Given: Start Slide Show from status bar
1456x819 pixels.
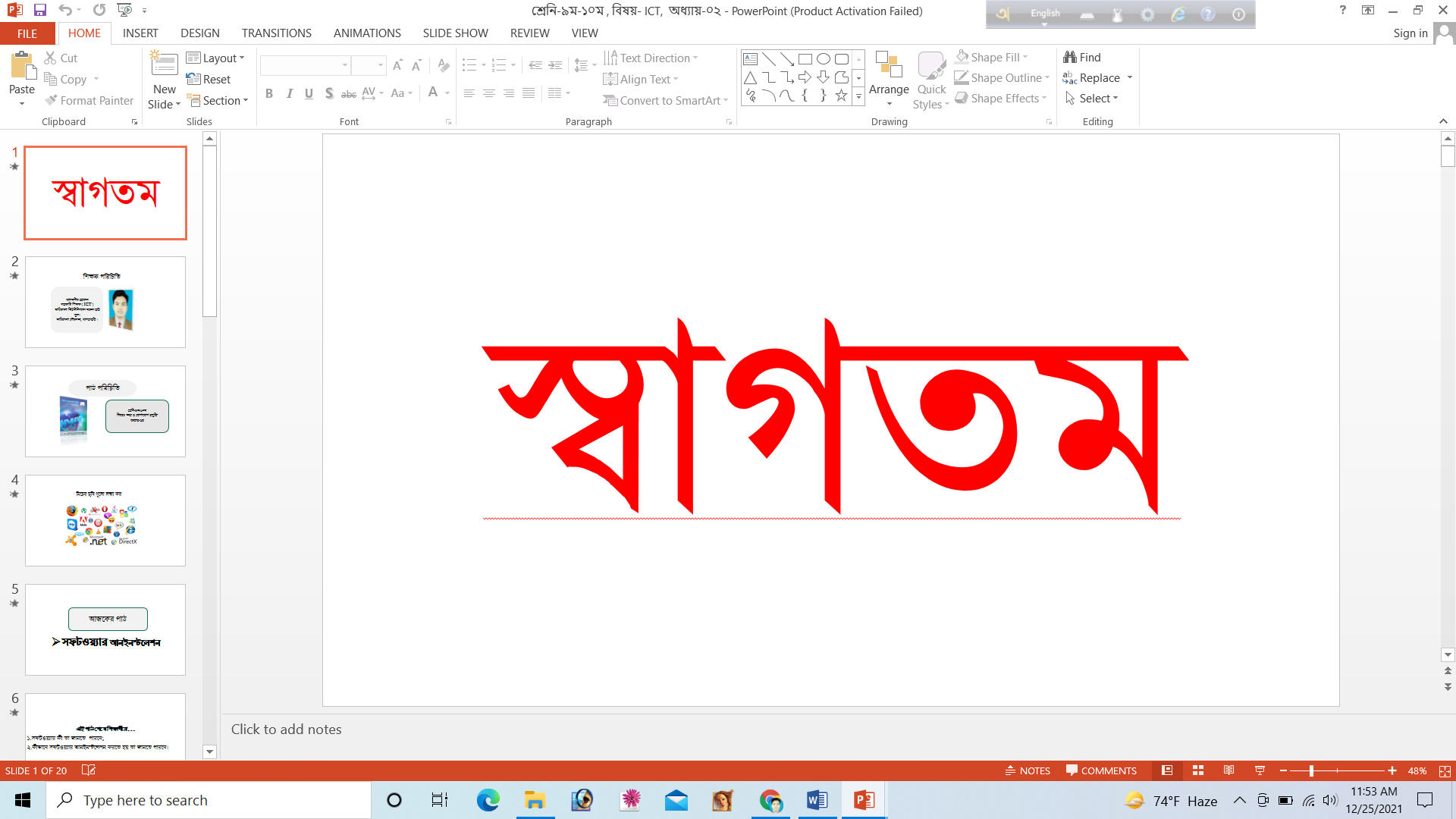Looking at the screenshot, I should [x=1260, y=770].
